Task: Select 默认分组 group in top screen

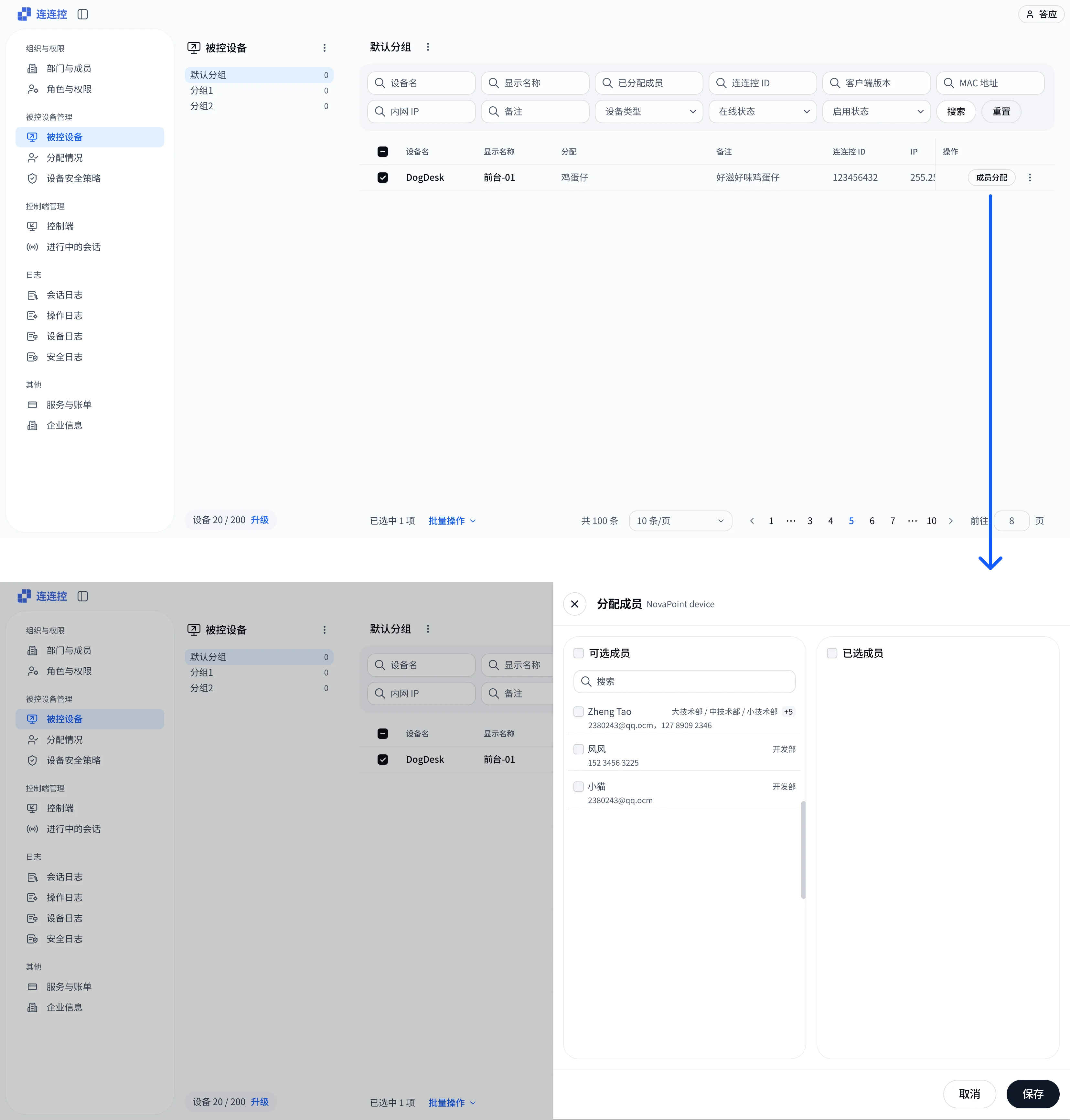Action: [x=259, y=75]
